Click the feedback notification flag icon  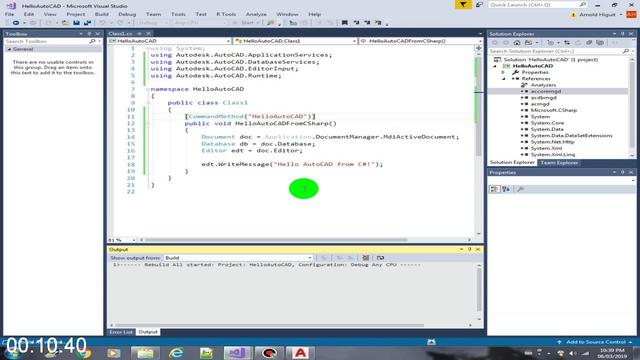click(x=463, y=4)
